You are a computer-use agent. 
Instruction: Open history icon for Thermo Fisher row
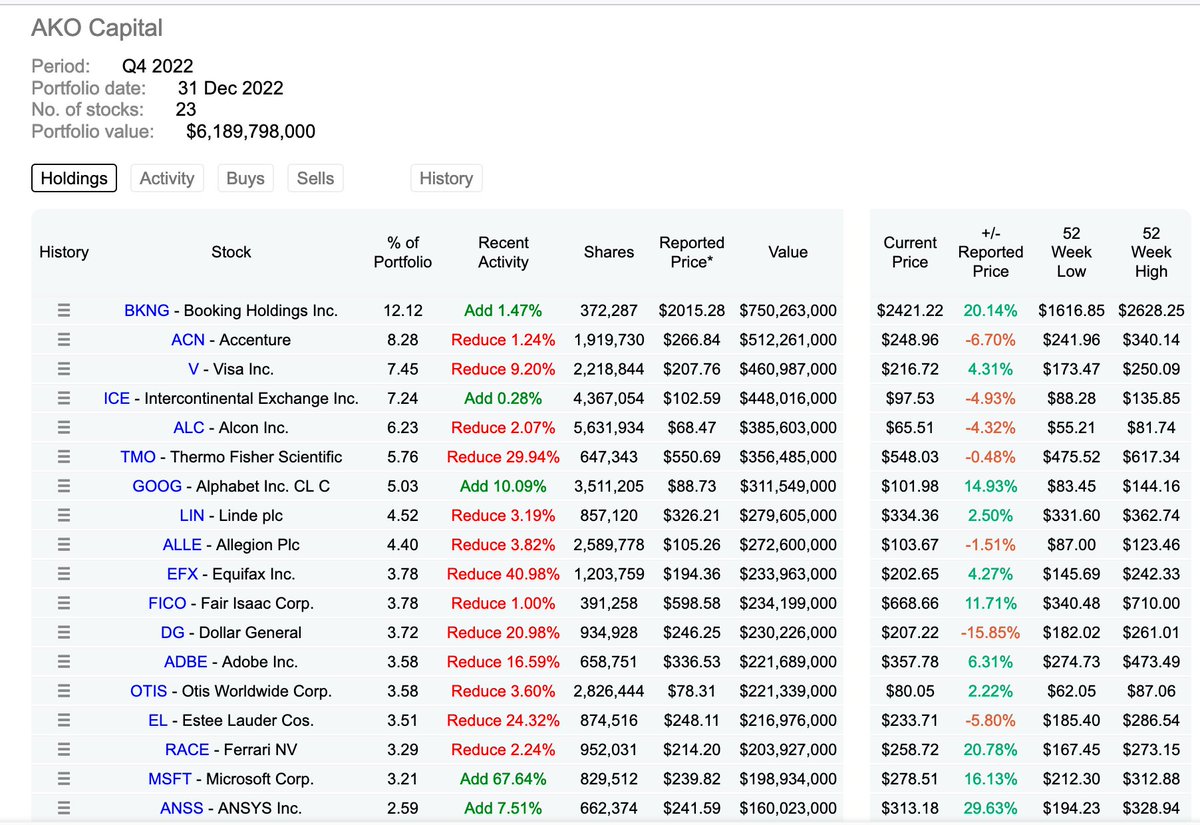(64, 457)
